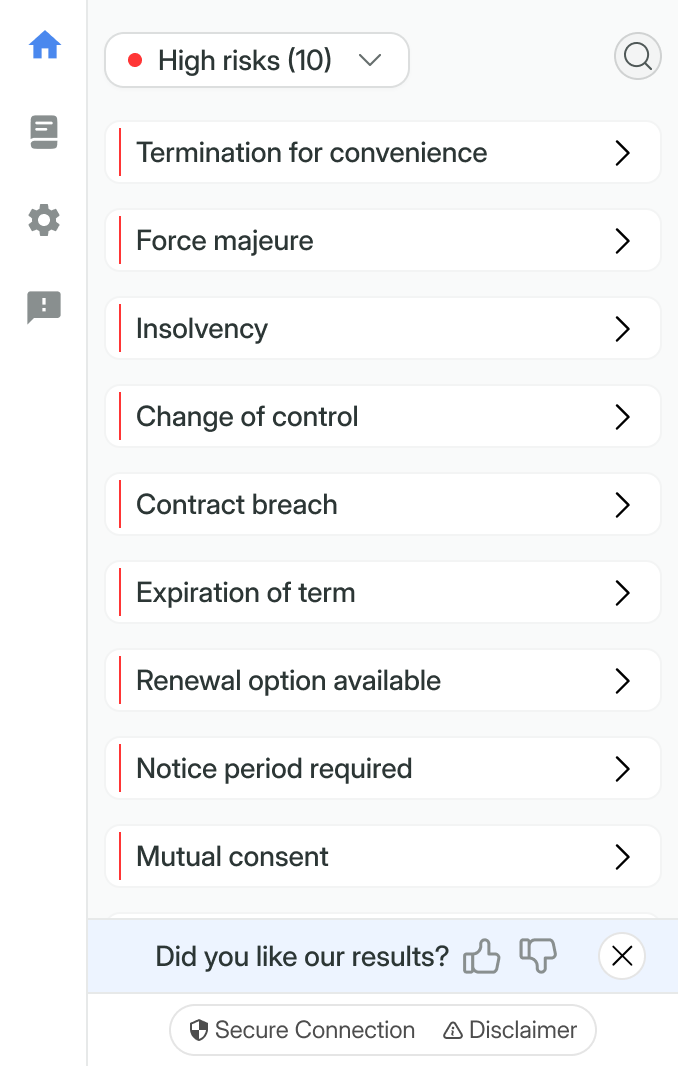Go to the Home sidebar icon
Screen dimensions: 678x1066
point(45,45)
